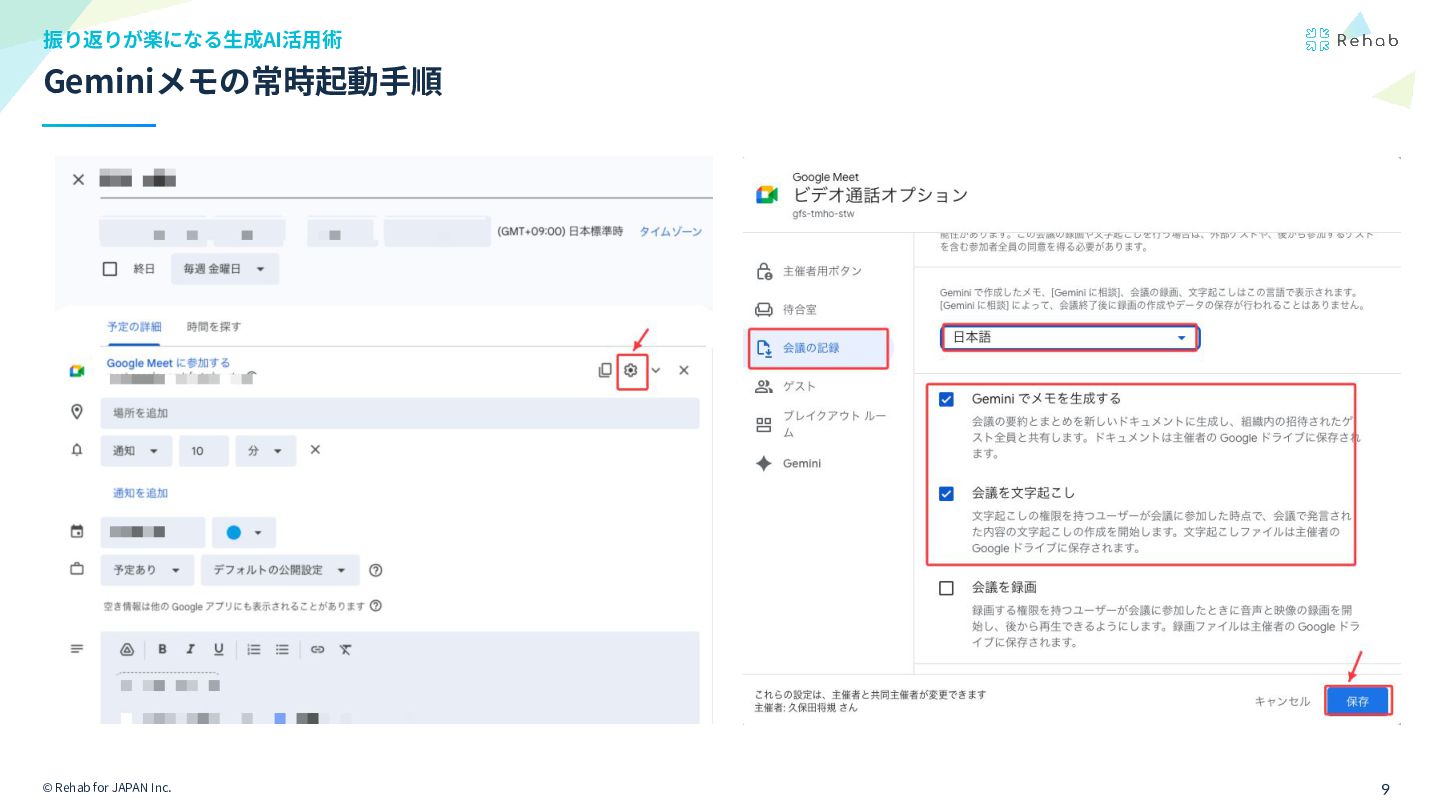Open the video call options gear icon
Screen dimensions: 1440x810
coord(631,370)
